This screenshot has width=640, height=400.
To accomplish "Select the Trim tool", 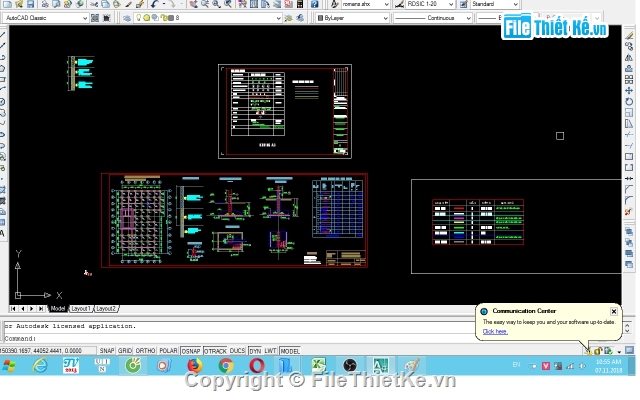I will pyautogui.click(x=629, y=134).
